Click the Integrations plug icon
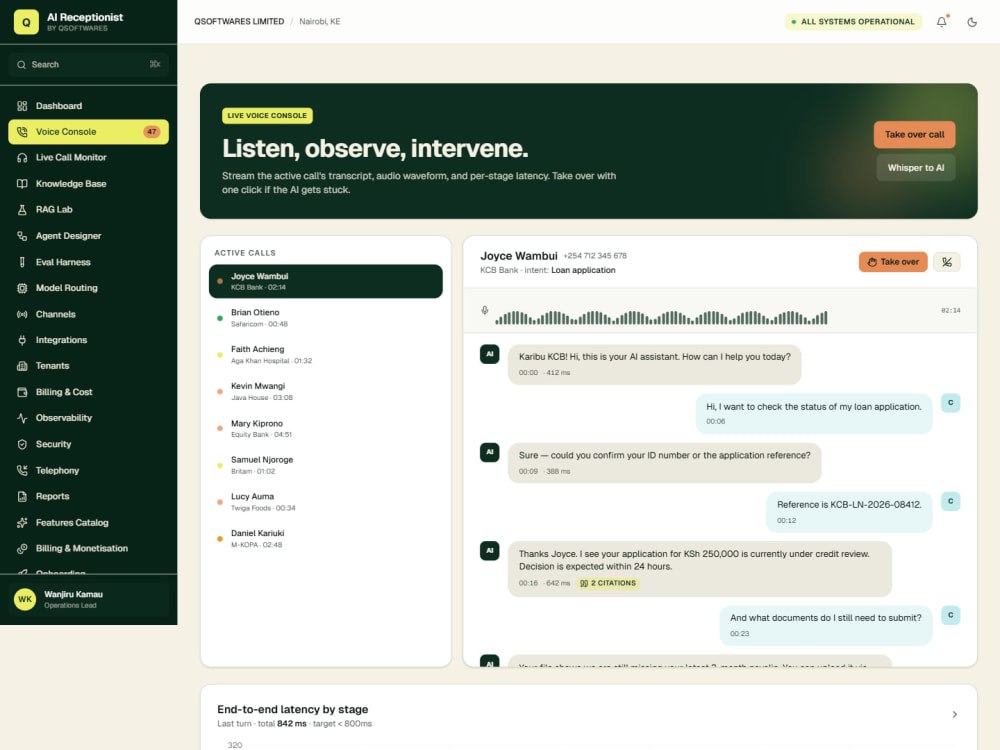The width and height of the screenshot is (1000, 750). tap(22, 340)
